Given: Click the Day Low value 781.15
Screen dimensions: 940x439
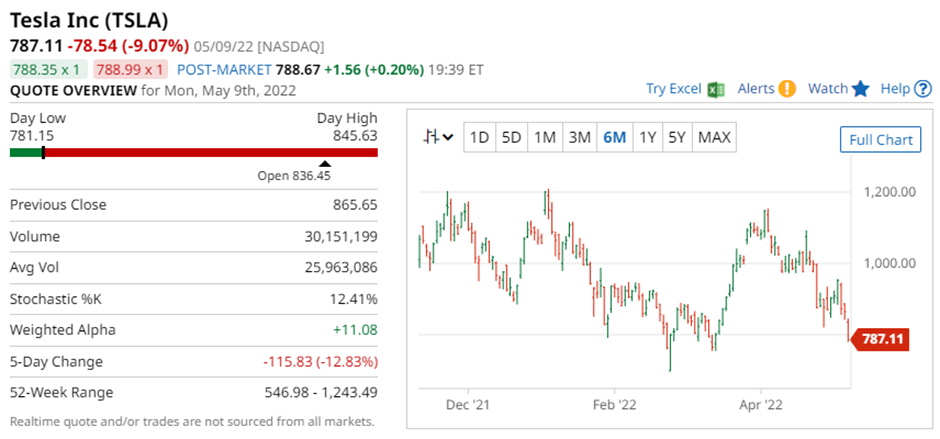Looking at the screenshot, I should [x=32, y=136].
